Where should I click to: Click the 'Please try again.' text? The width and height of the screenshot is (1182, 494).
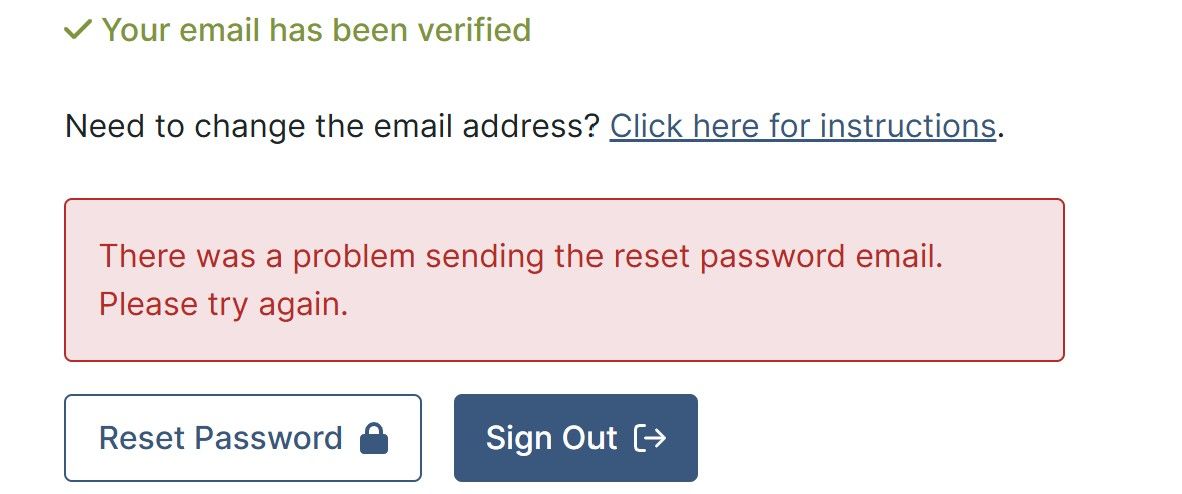click(223, 304)
